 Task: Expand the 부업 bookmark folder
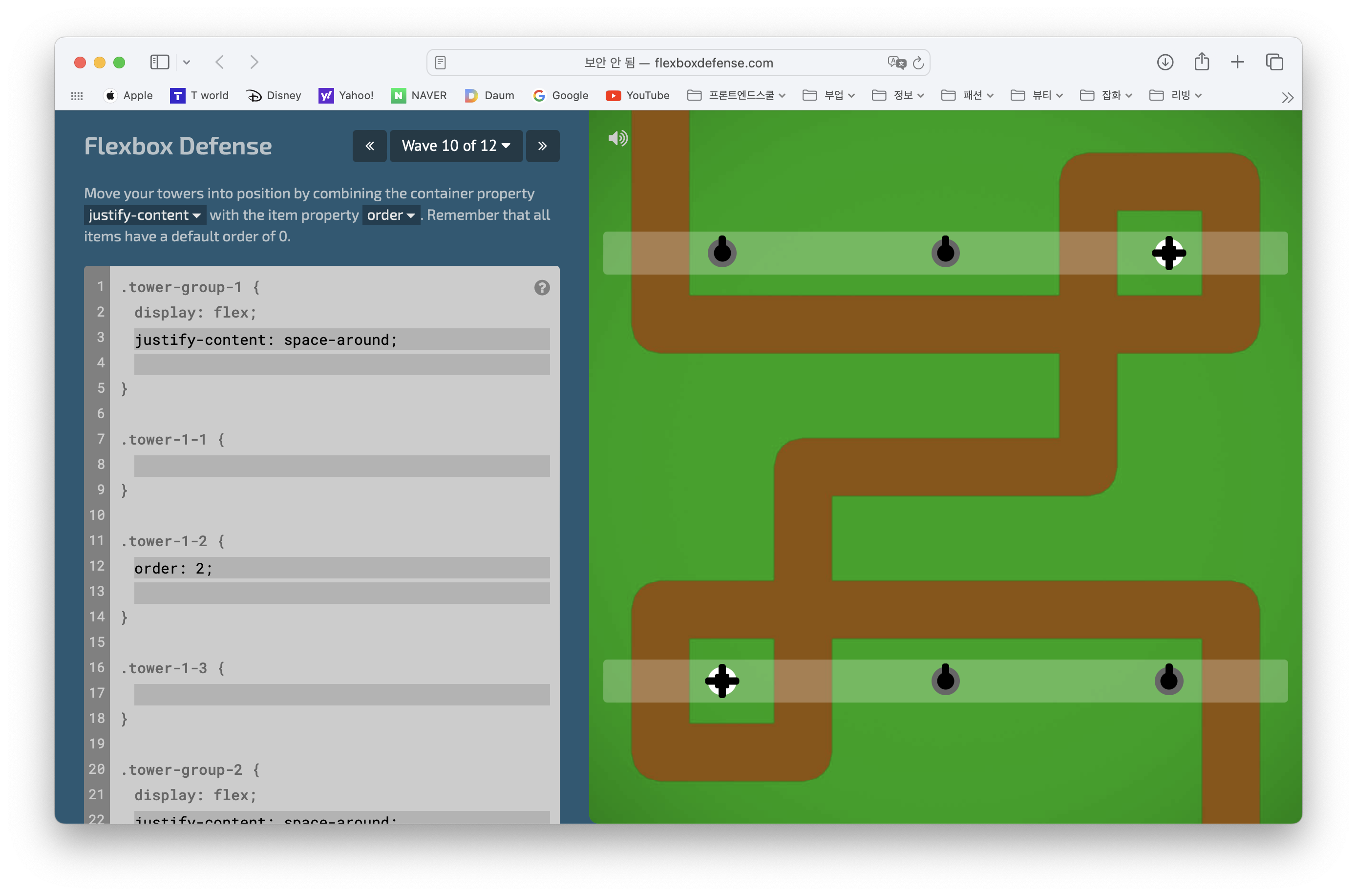[828, 95]
